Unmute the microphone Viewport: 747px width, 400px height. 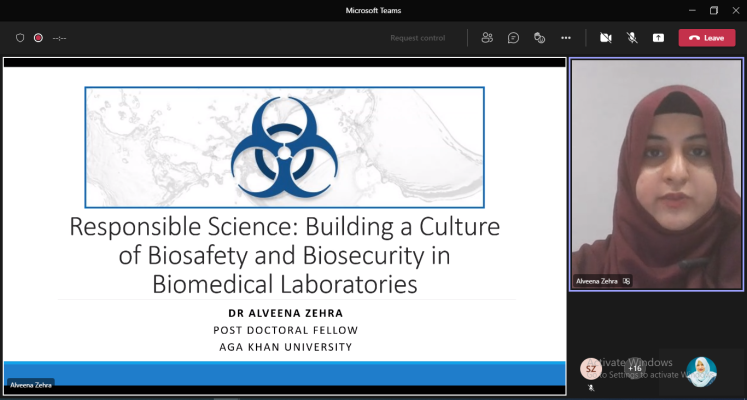pyautogui.click(x=632, y=38)
